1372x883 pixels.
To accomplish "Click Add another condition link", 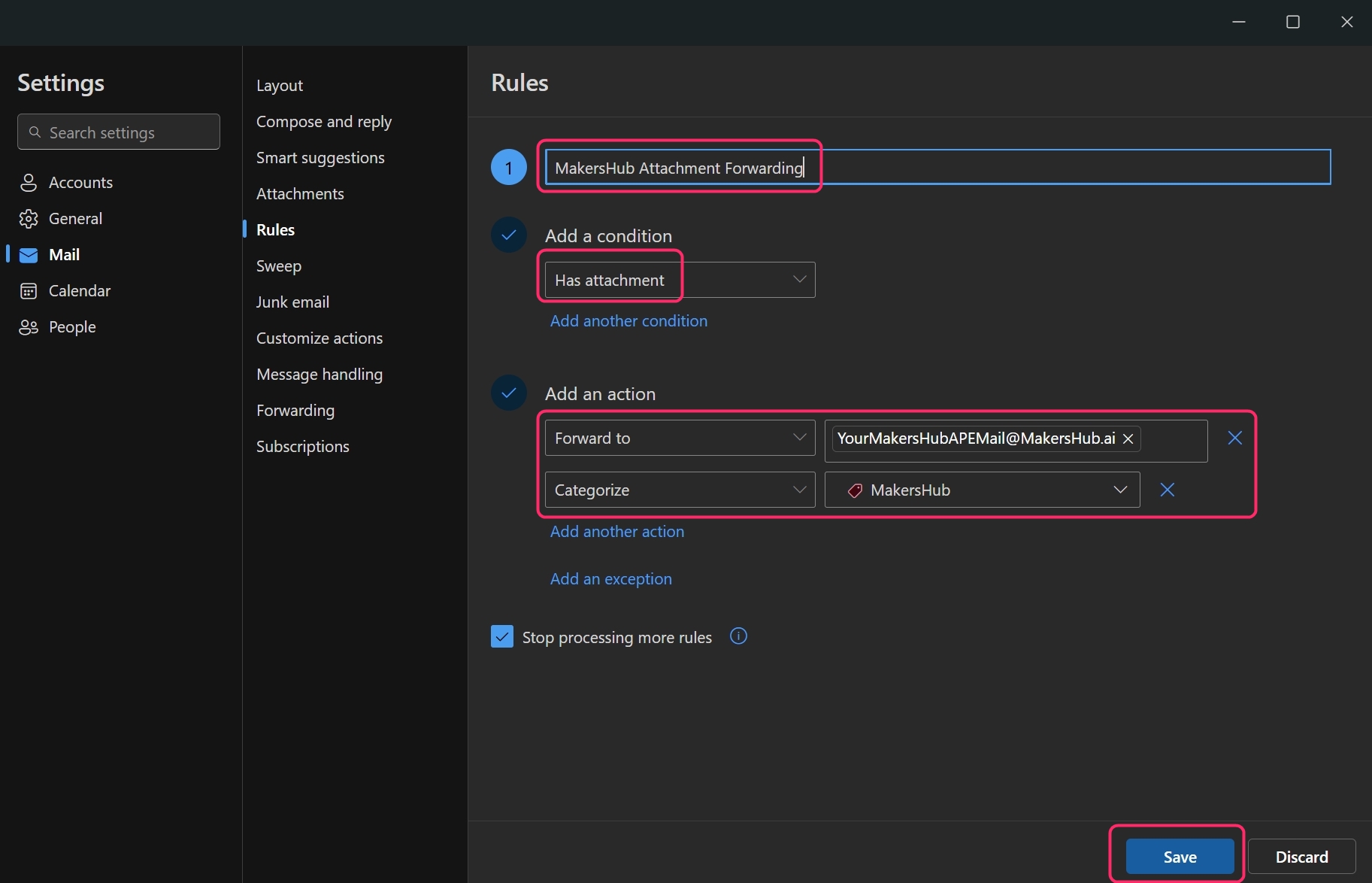I will pyautogui.click(x=628, y=320).
